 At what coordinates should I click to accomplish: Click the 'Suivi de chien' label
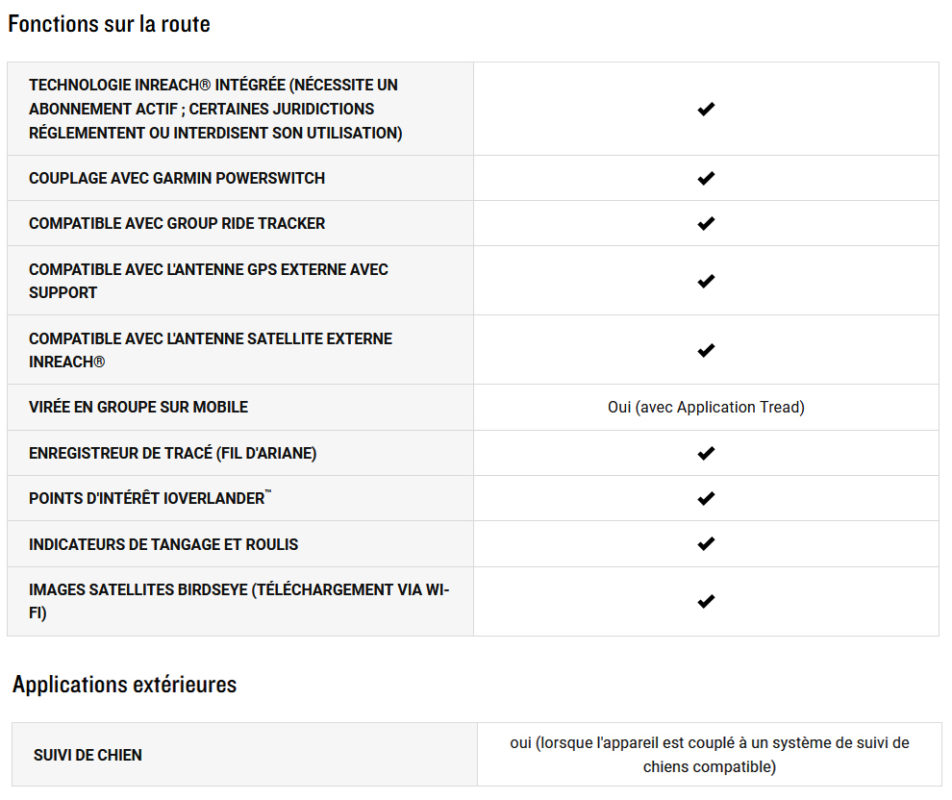[x=87, y=755]
